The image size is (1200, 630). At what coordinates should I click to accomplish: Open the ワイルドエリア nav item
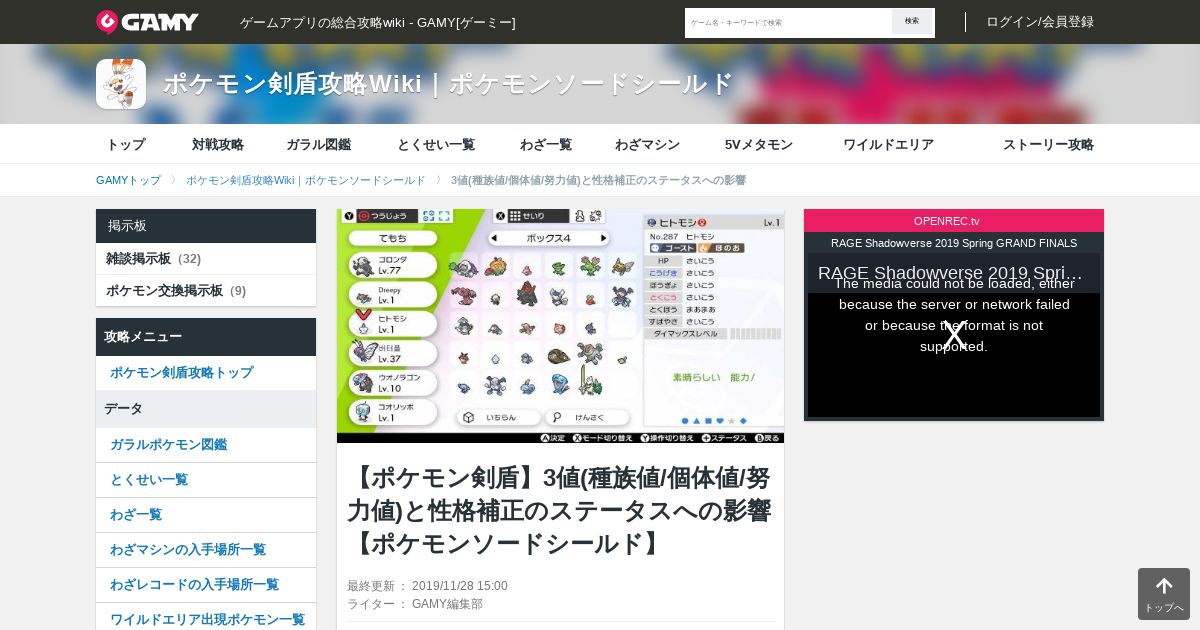point(888,144)
